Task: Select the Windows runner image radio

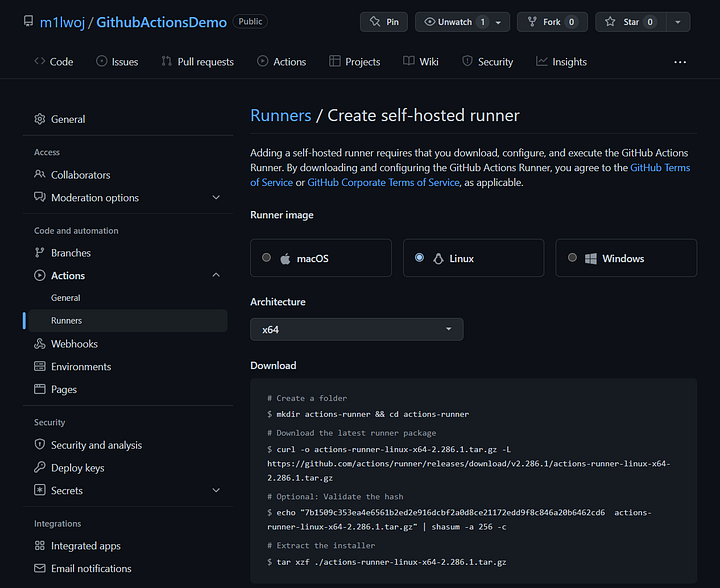Action: tap(572, 258)
